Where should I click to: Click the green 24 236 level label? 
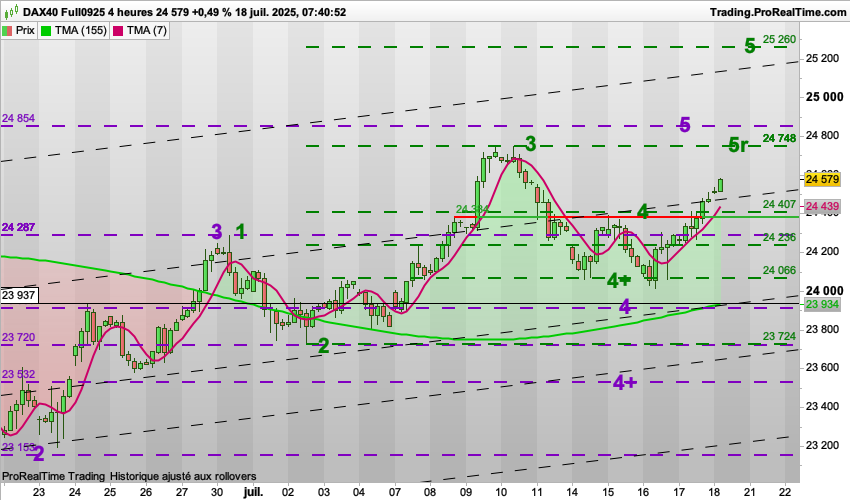(x=780, y=238)
